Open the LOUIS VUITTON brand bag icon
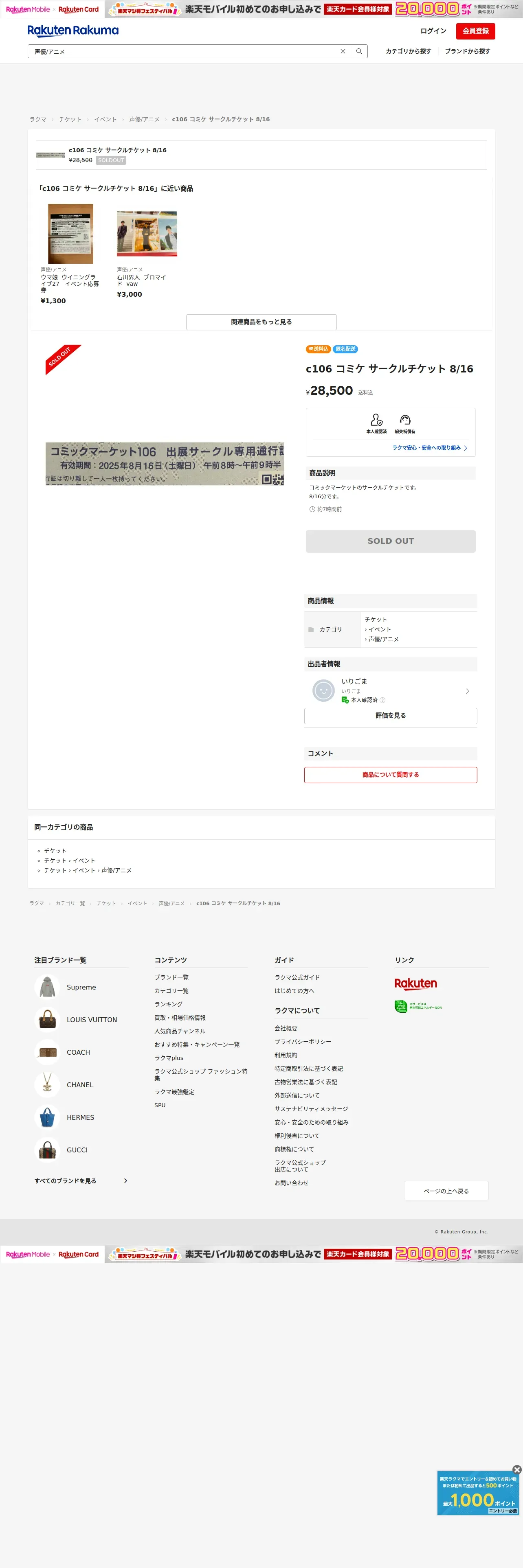This screenshot has height=1568, width=523. pos(48,1020)
